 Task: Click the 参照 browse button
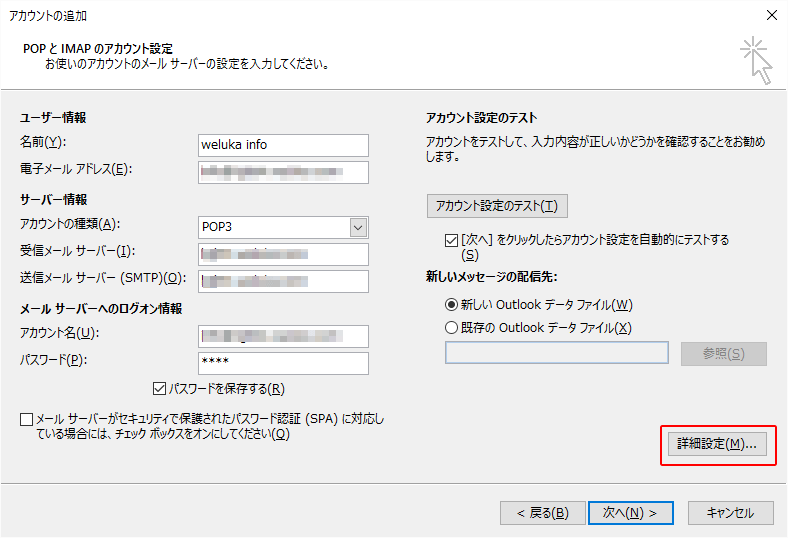[724, 354]
